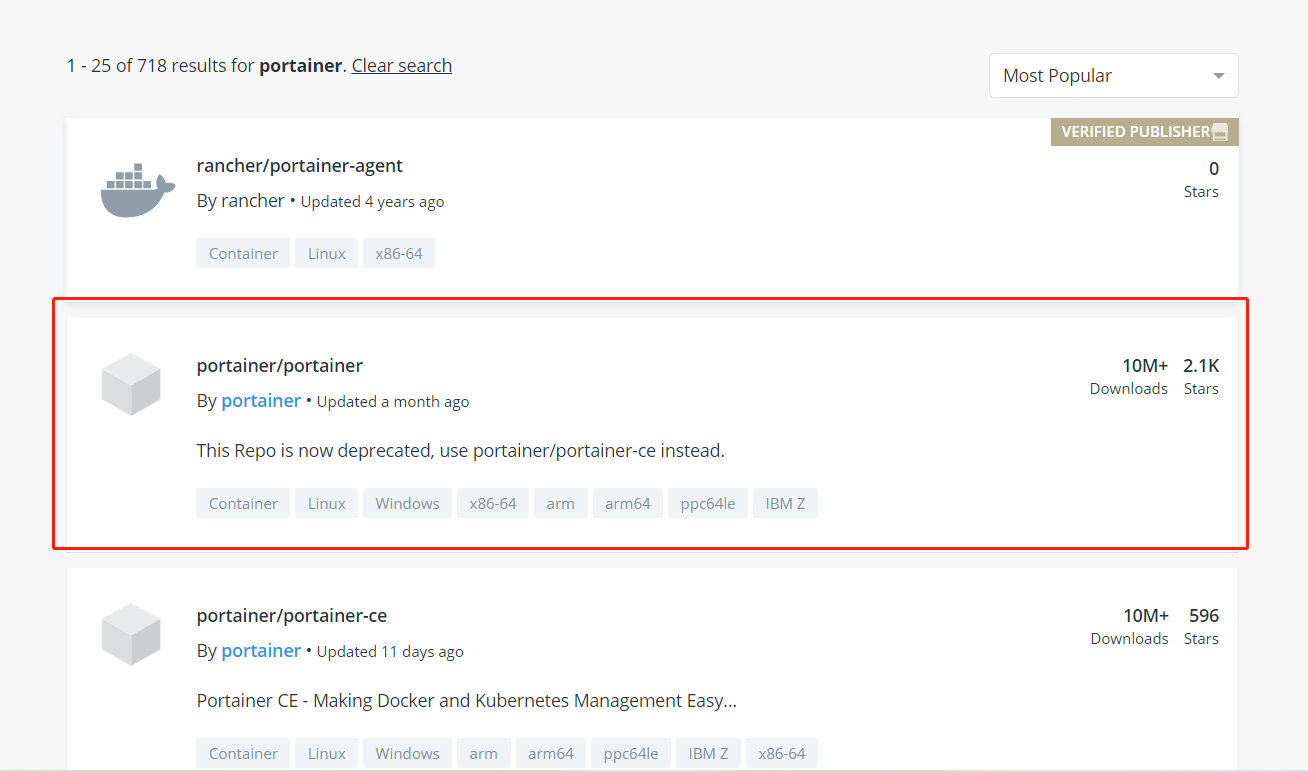
Task: Click Linux tag in rancher/portainer-agent card
Action: click(326, 253)
